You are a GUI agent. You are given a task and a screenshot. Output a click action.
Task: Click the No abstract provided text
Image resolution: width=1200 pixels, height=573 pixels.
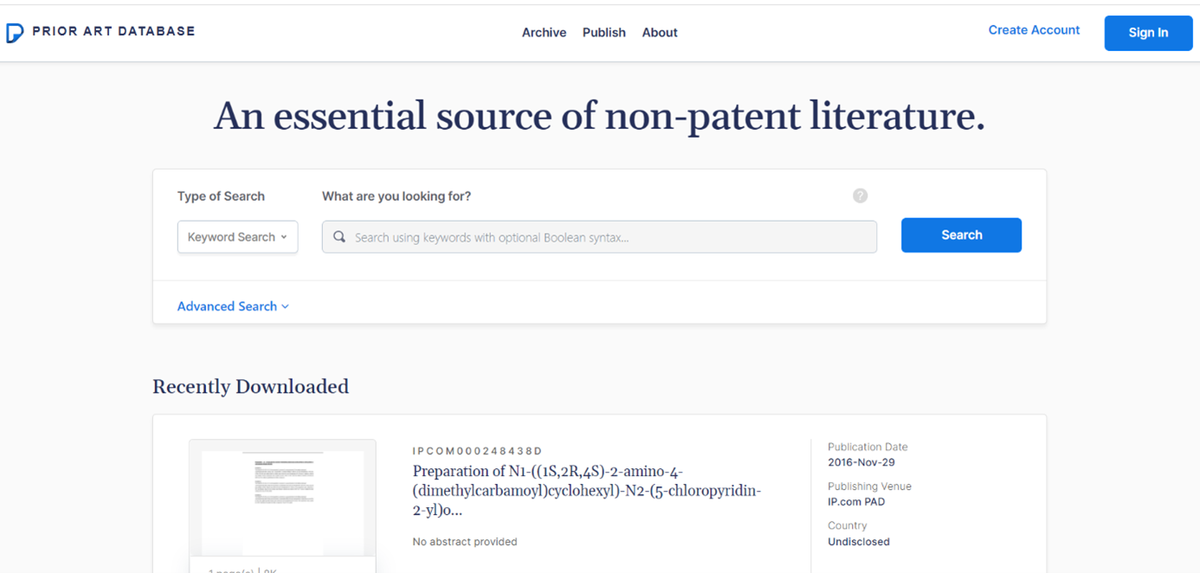(465, 542)
